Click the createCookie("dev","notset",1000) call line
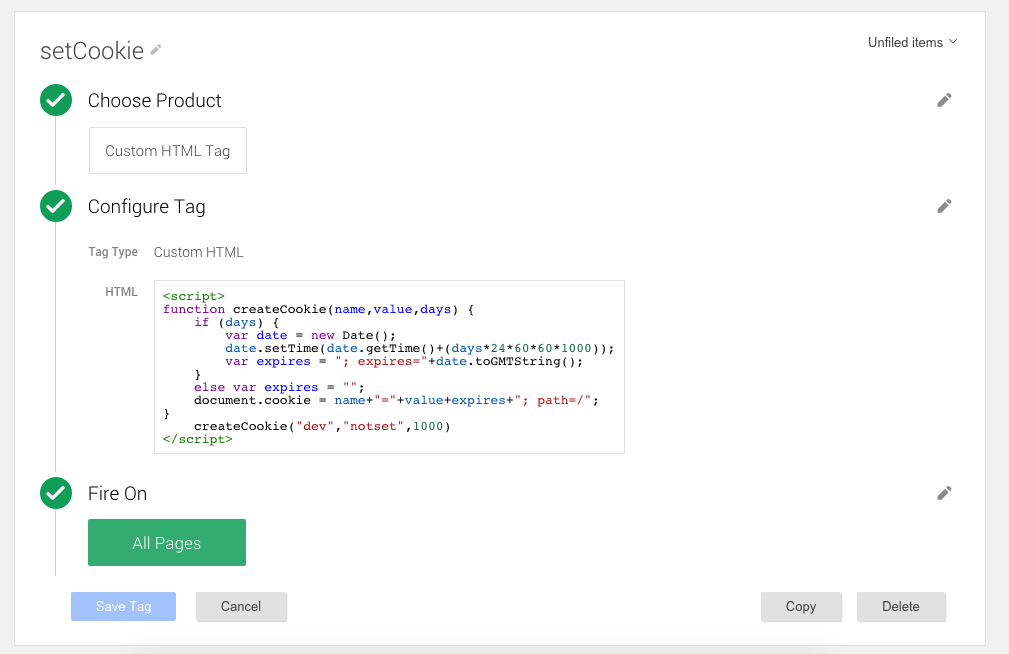Viewport: 1009px width, 654px height. (x=322, y=426)
